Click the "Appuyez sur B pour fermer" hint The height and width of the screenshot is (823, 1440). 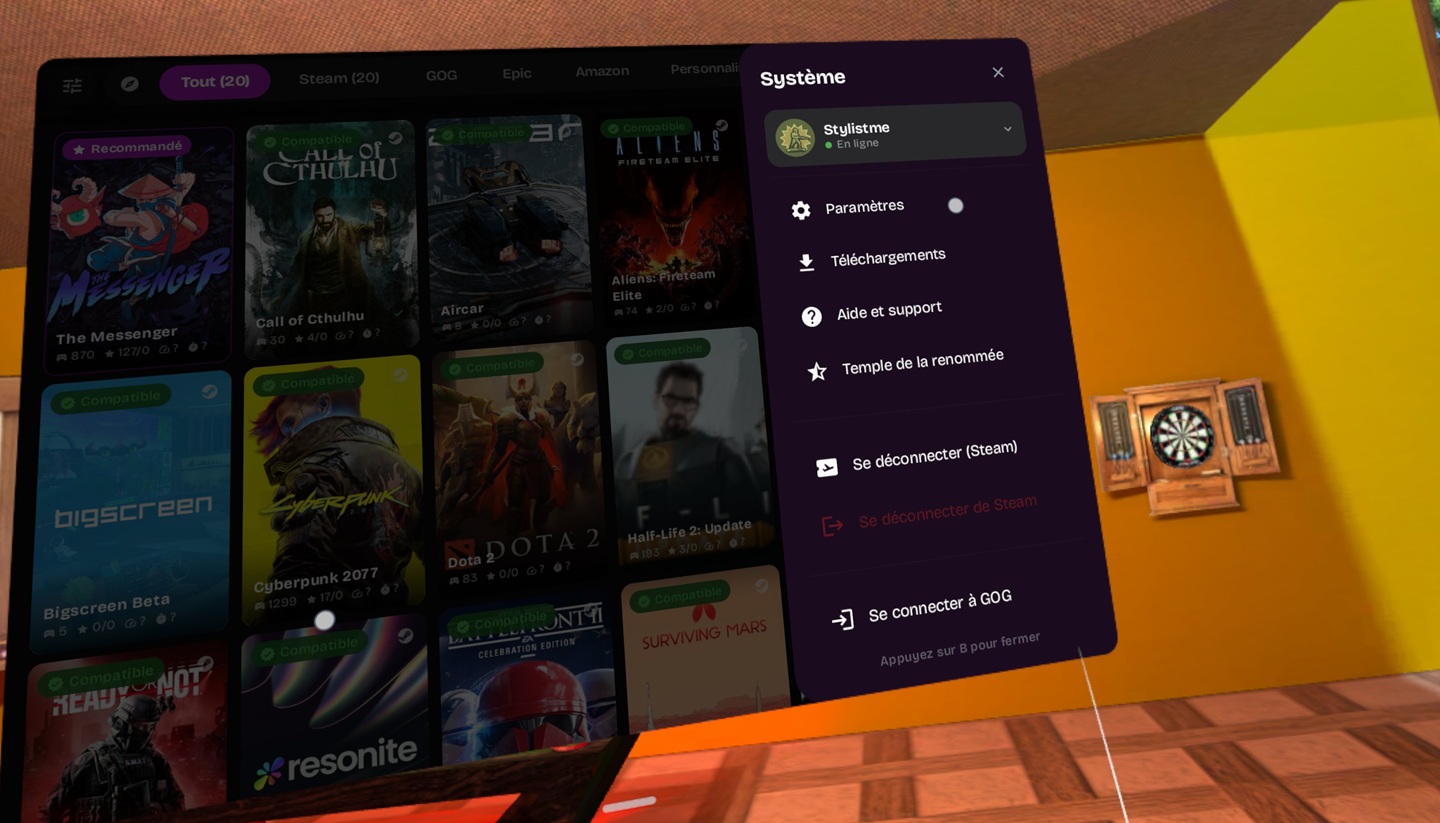click(960, 649)
